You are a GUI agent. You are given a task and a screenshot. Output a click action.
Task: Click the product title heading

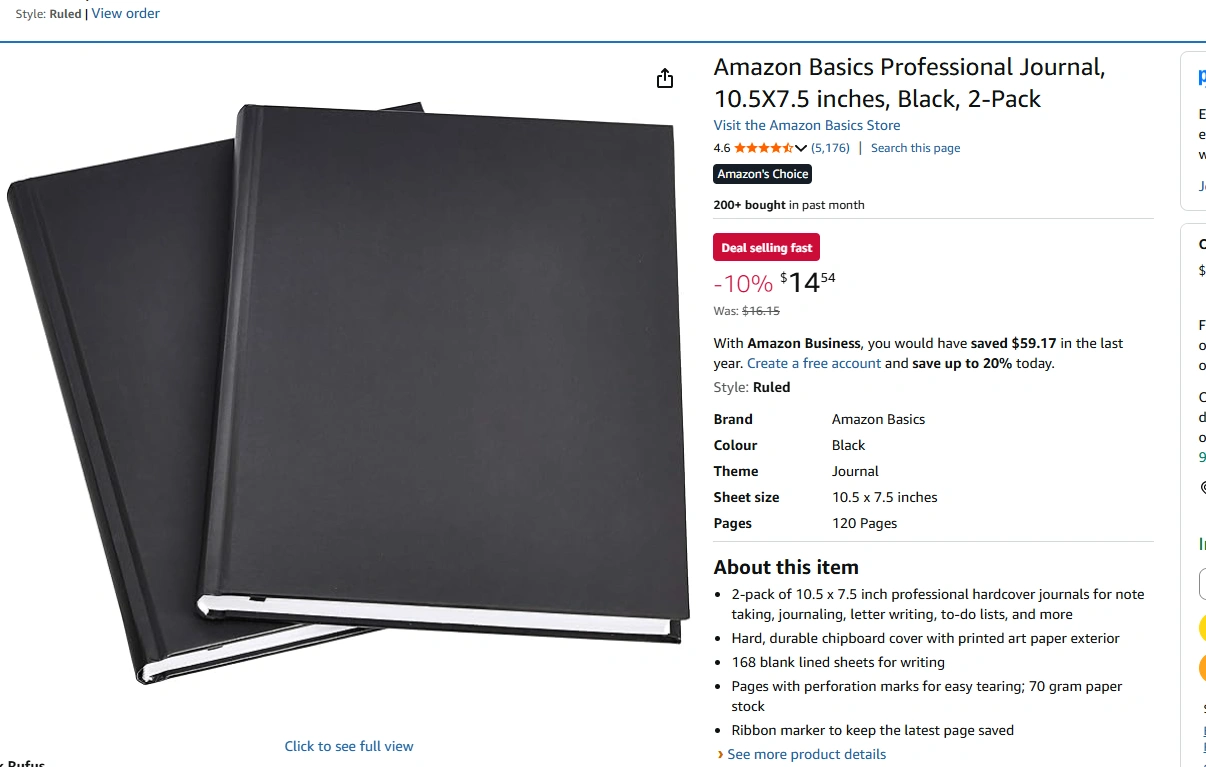910,83
